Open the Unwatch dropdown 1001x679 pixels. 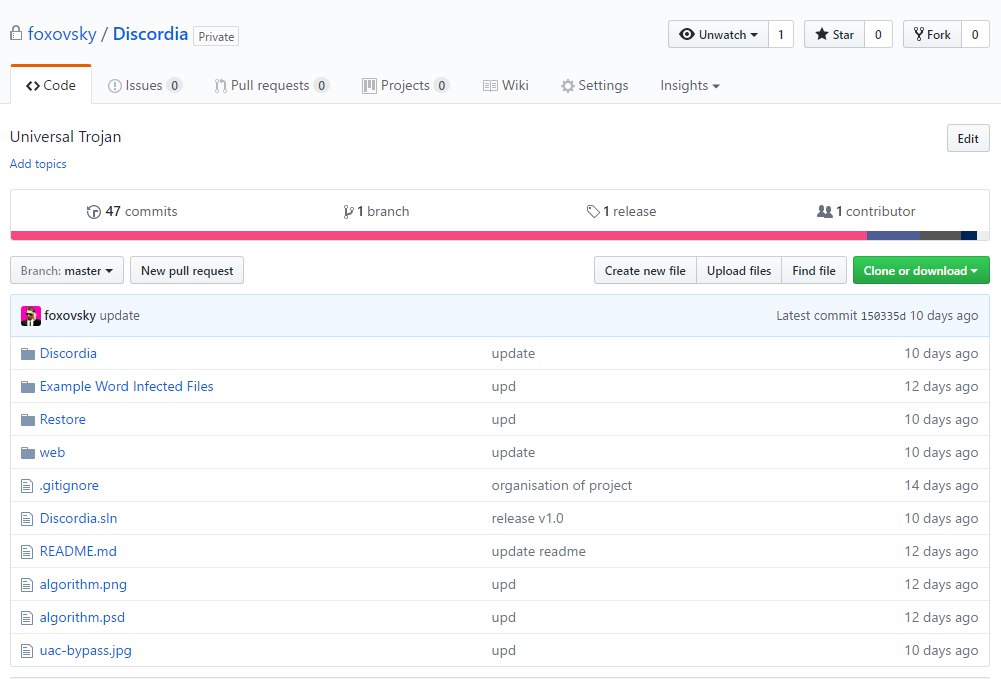[x=718, y=34]
